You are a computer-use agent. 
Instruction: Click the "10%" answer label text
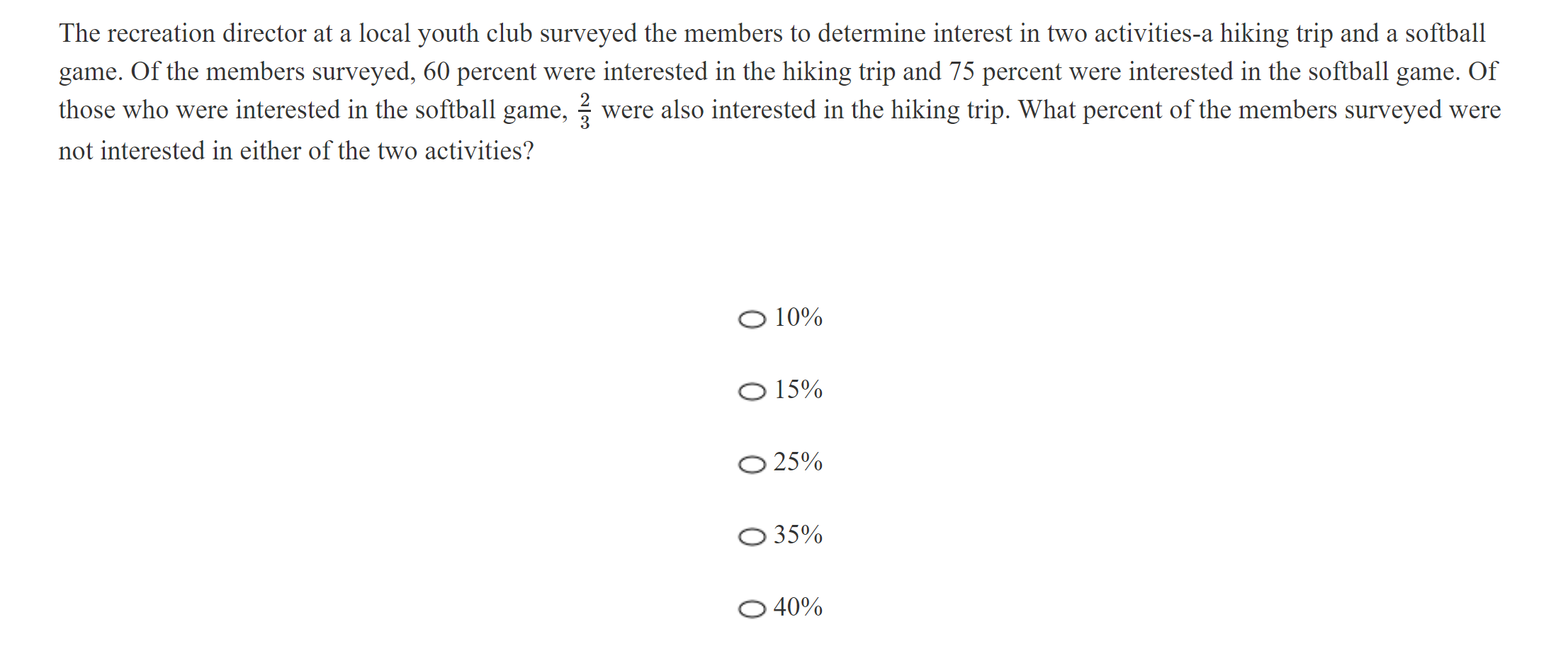pyautogui.click(x=798, y=317)
